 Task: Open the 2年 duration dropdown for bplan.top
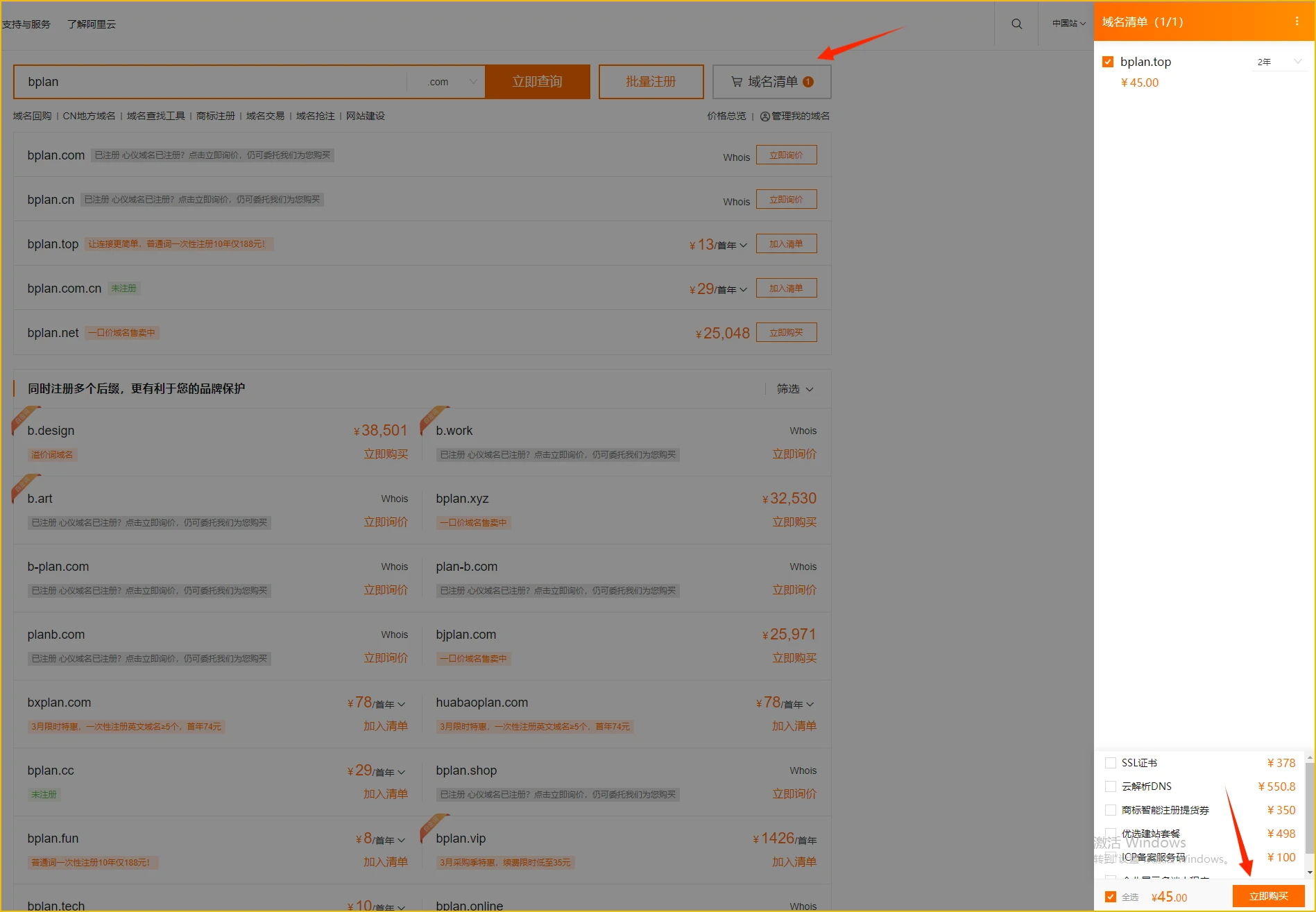[1279, 62]
